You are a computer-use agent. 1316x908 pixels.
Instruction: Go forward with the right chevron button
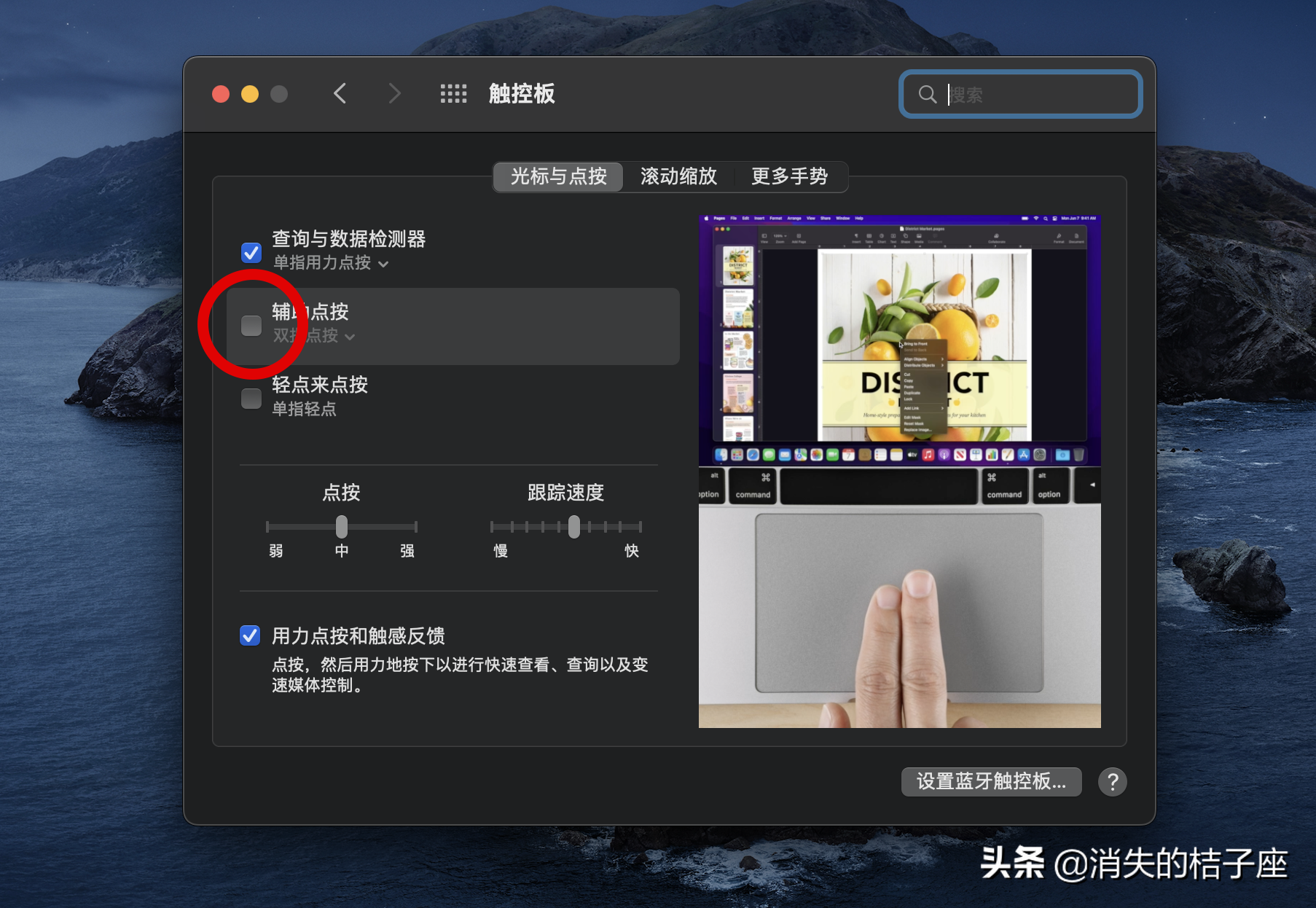point(394,93)
